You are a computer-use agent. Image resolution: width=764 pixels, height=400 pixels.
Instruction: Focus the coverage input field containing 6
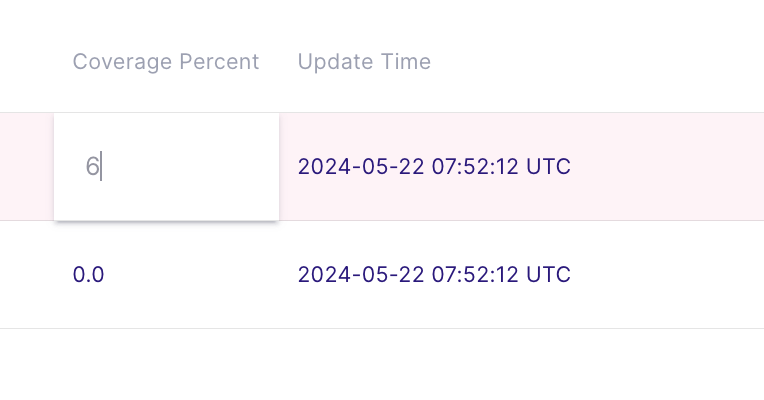(166, 167)
